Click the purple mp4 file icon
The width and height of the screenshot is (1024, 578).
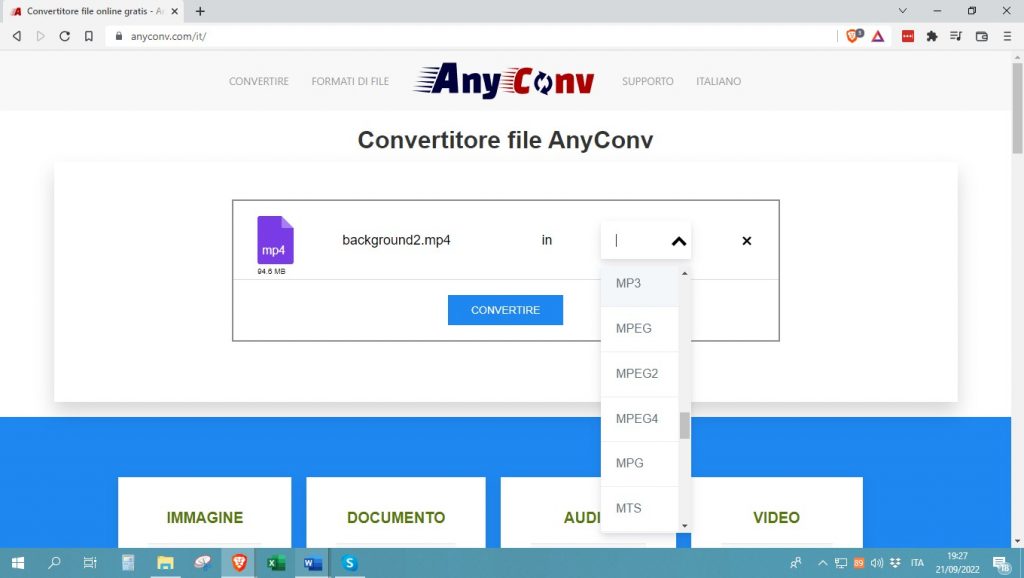point(275,240)
